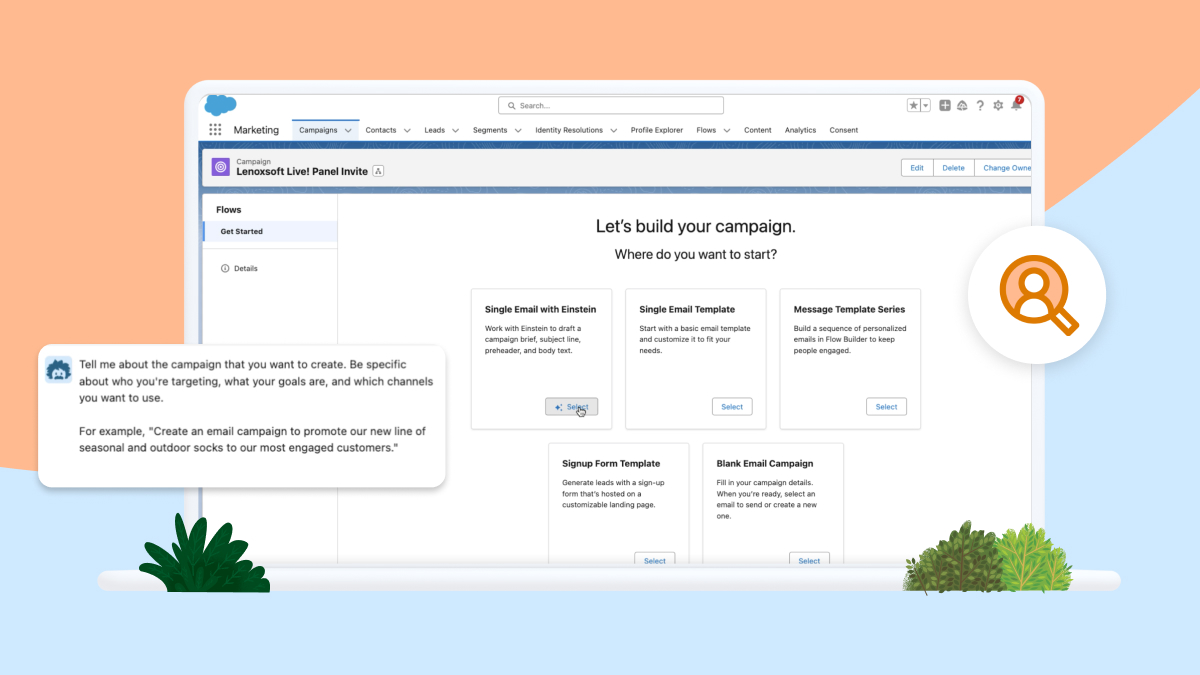Open the Identity Resolutions dropdown chevron
This screenshot has width=1200, height=675.
coord(614,129)
